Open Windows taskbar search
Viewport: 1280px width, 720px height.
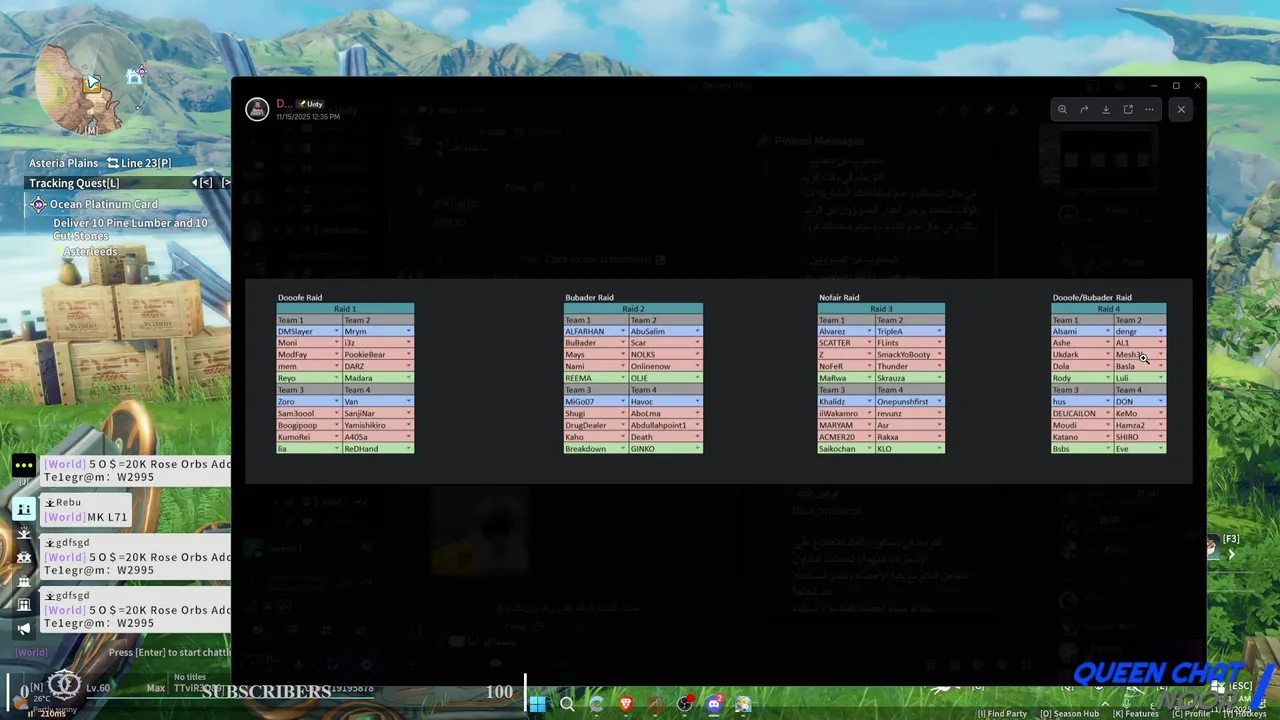pyautogui.click(x=567, y=704)
